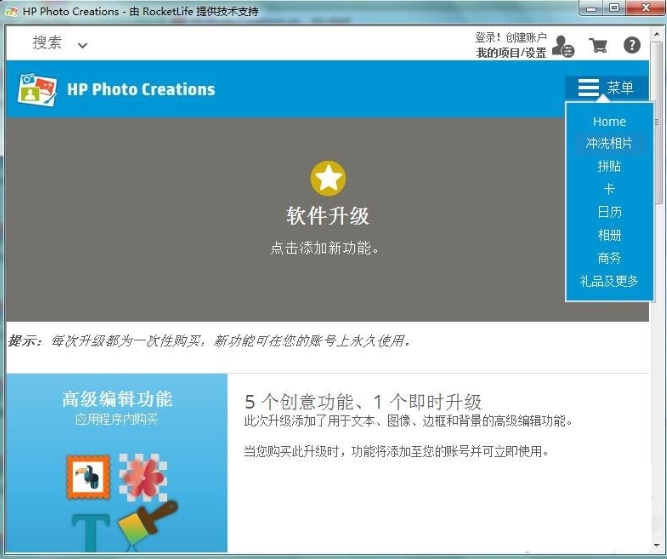
Task: Click the 5 个创意功能、1 个即时升级 heading
Action: pos(363,401)
